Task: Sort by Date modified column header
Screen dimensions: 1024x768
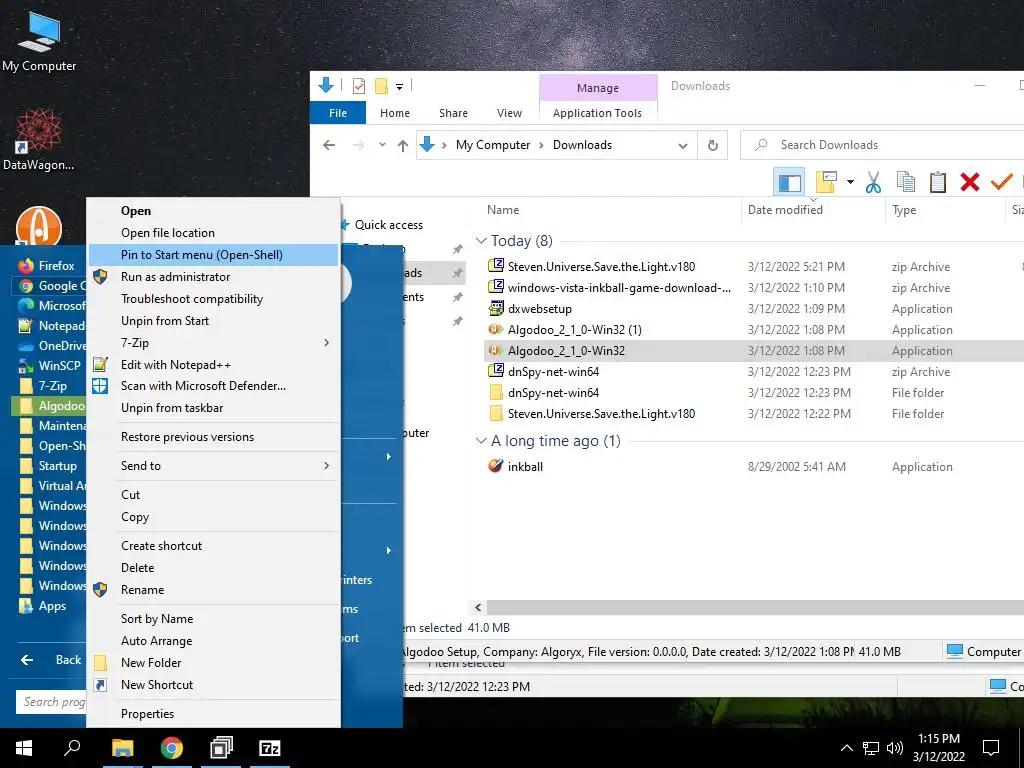Action: [785, 210]
